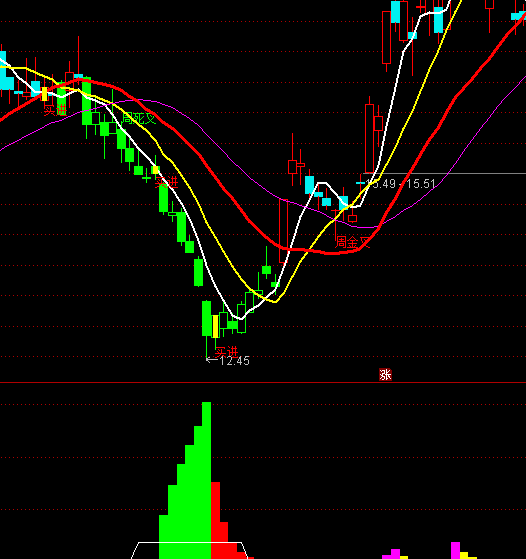Image resolution: width=526 pixels, height=559 pixels.
Task: Click the white trapezoid outline in the indicator panel
Action: tap(189, 550)
